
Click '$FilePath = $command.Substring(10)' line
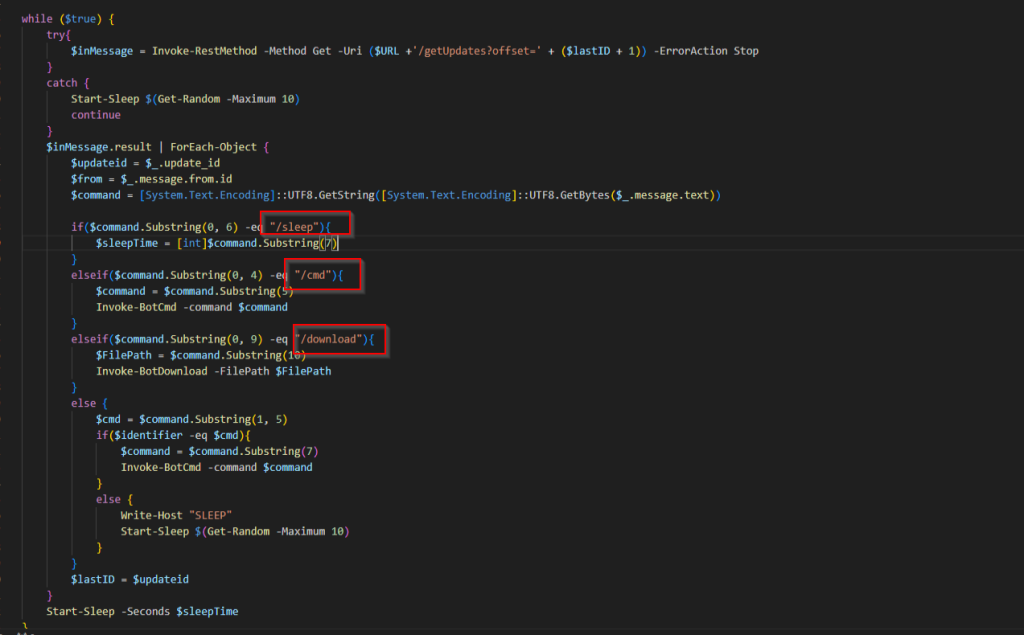pos(201,355)
